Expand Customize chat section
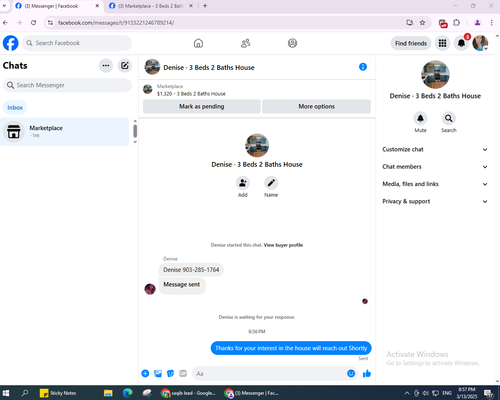Image resolution: width=500 pixels, height=400 pixels. point(435,149)
